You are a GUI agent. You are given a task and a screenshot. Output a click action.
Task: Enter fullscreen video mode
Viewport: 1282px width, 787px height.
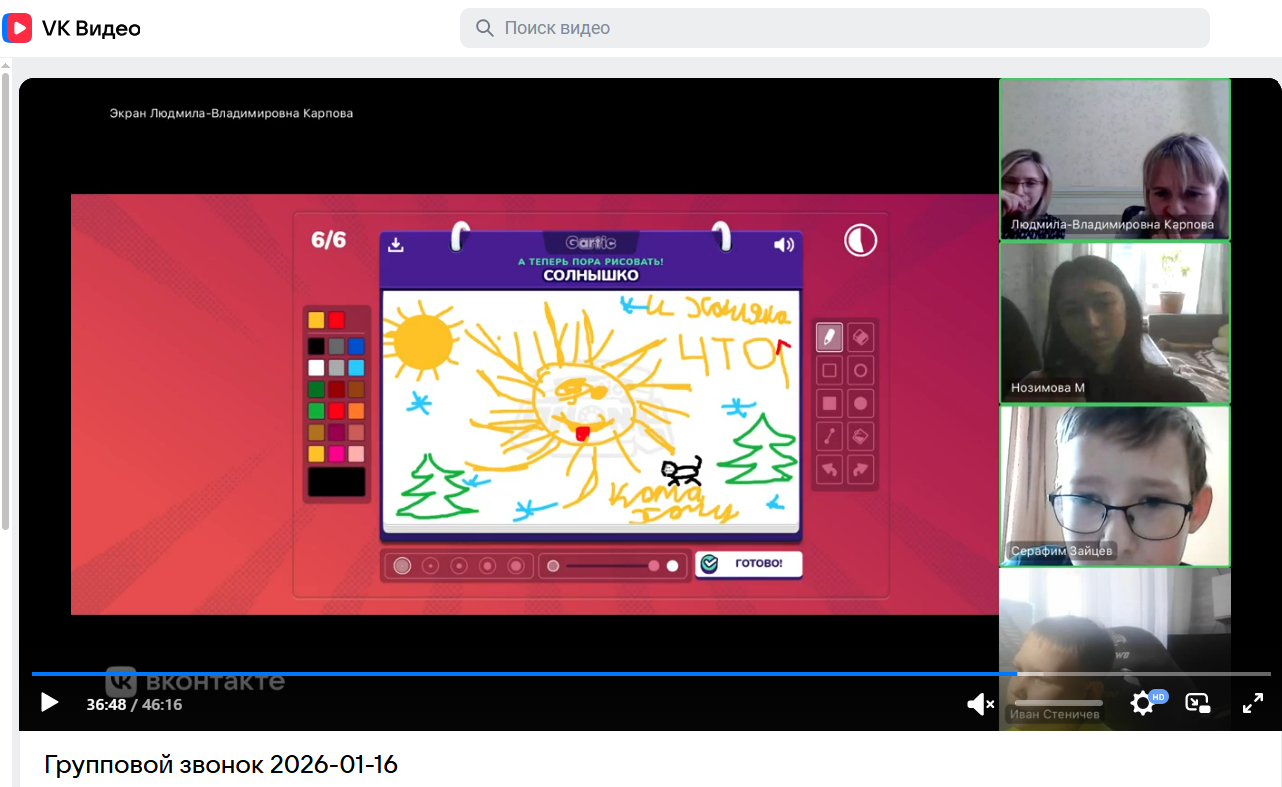[1252, 704]
